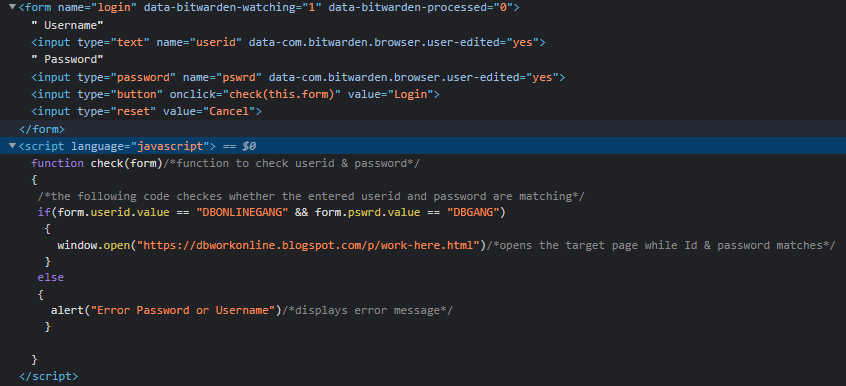
Task: Click the value="Cancel" attribute
Action: pos(209,111)
